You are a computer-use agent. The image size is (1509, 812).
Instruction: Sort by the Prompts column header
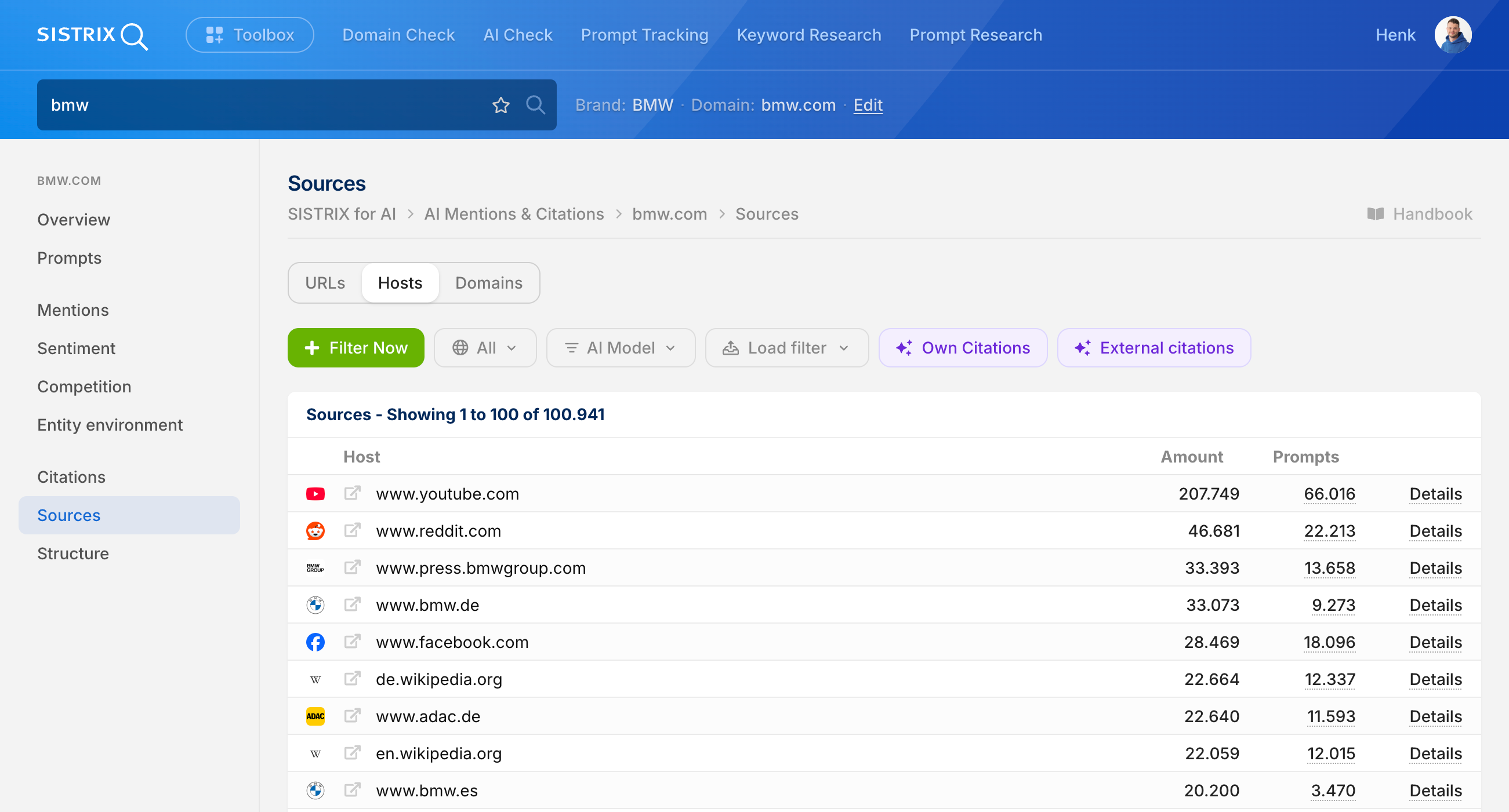1305,457
